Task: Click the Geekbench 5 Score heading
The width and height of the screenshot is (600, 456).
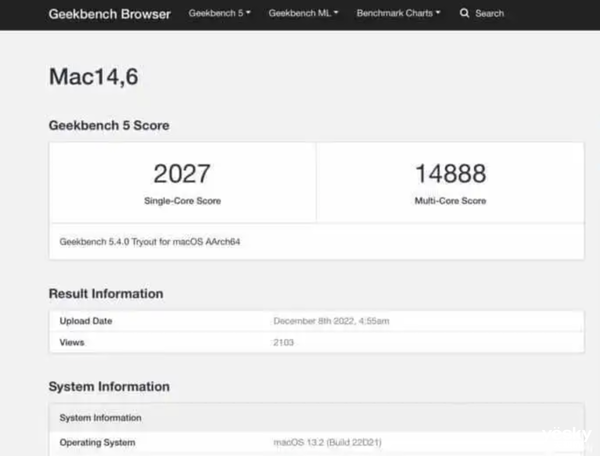Action: click(x=109, y=126)
